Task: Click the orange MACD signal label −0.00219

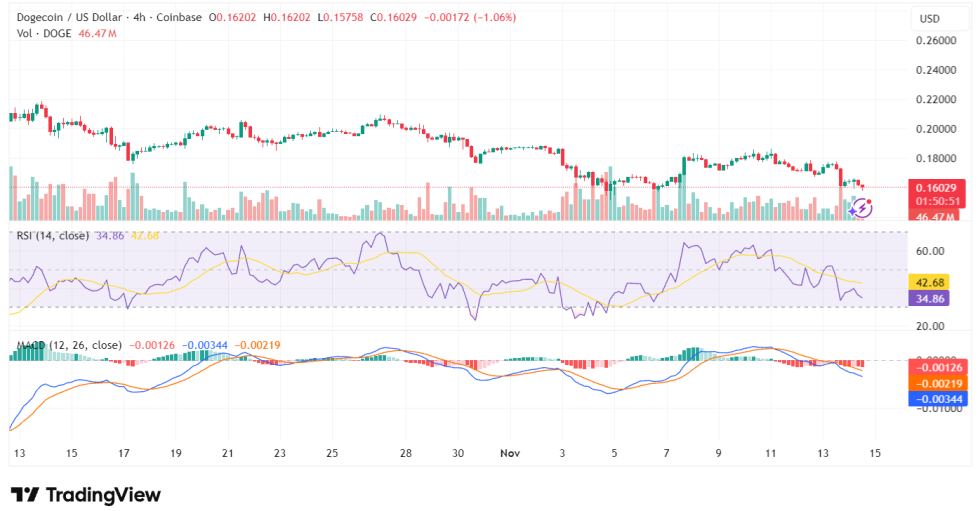Action: (x=936, y=384)
